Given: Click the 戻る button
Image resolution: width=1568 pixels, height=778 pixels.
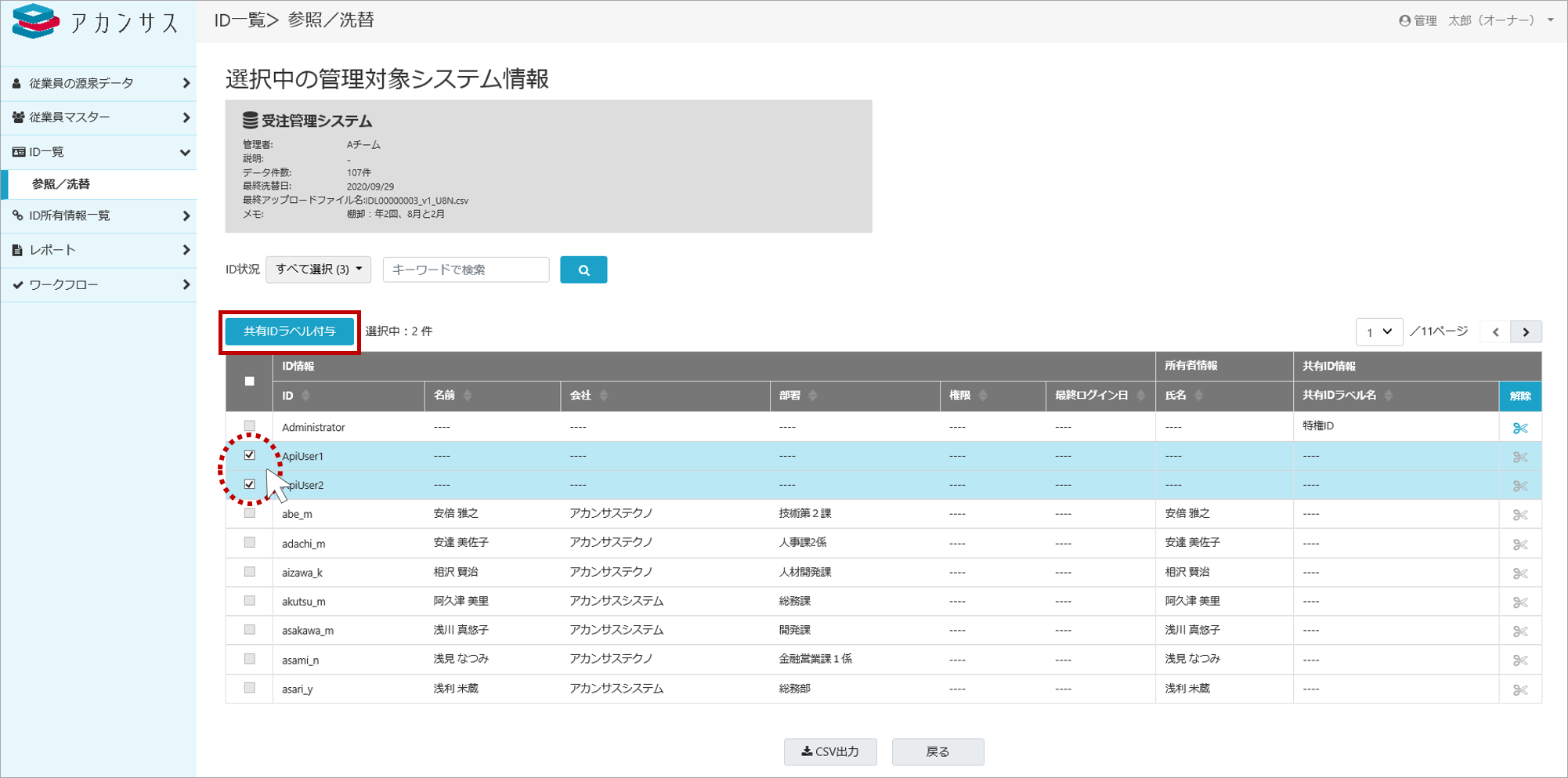Looking at the screenshot, I should [x=938, y=751].
